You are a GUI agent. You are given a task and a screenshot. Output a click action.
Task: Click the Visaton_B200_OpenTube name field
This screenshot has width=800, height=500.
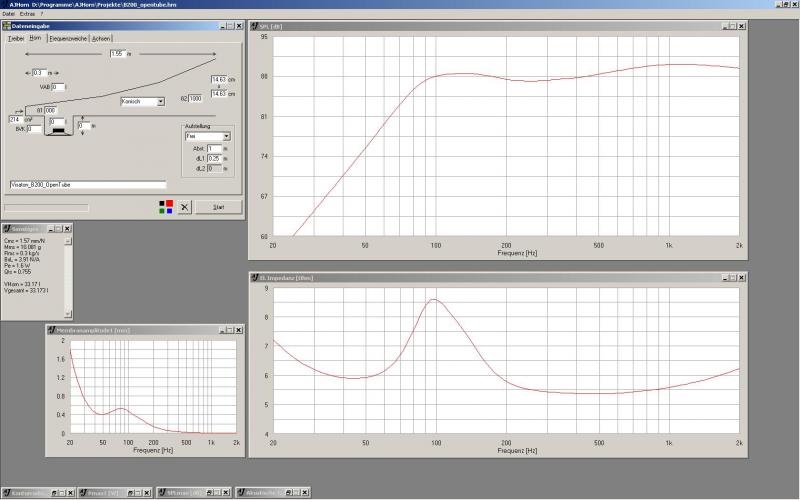tap(87, 185)
